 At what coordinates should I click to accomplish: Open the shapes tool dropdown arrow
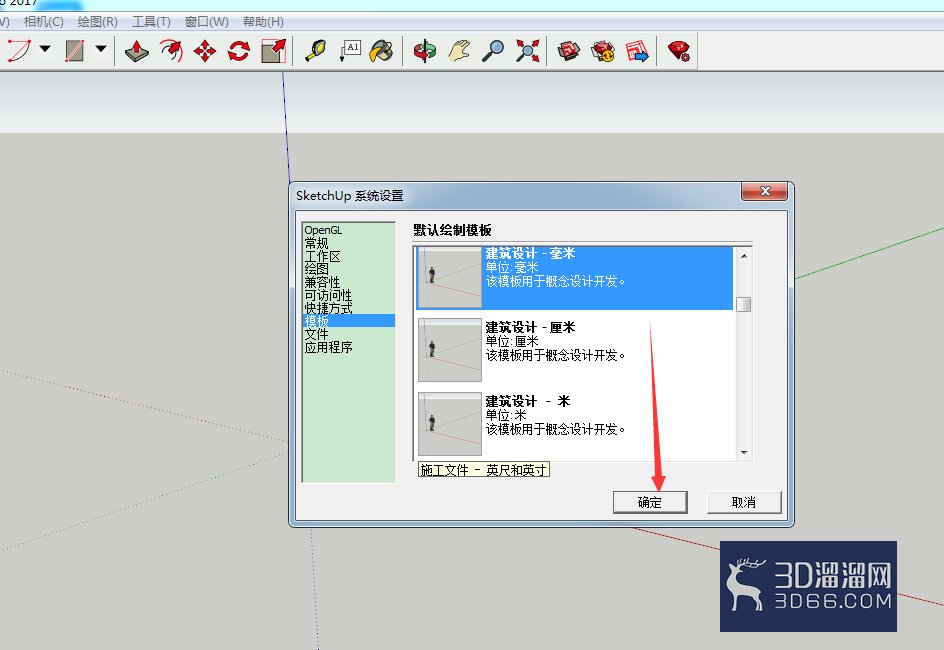(101, 49)
